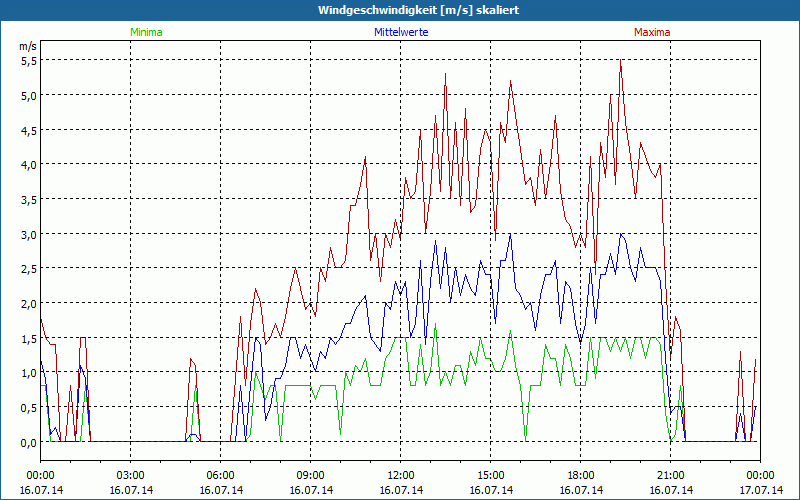Select the blue Mittelwerte legend label
The width and height of the screenshot is (800, 500).
click(401, 32)
